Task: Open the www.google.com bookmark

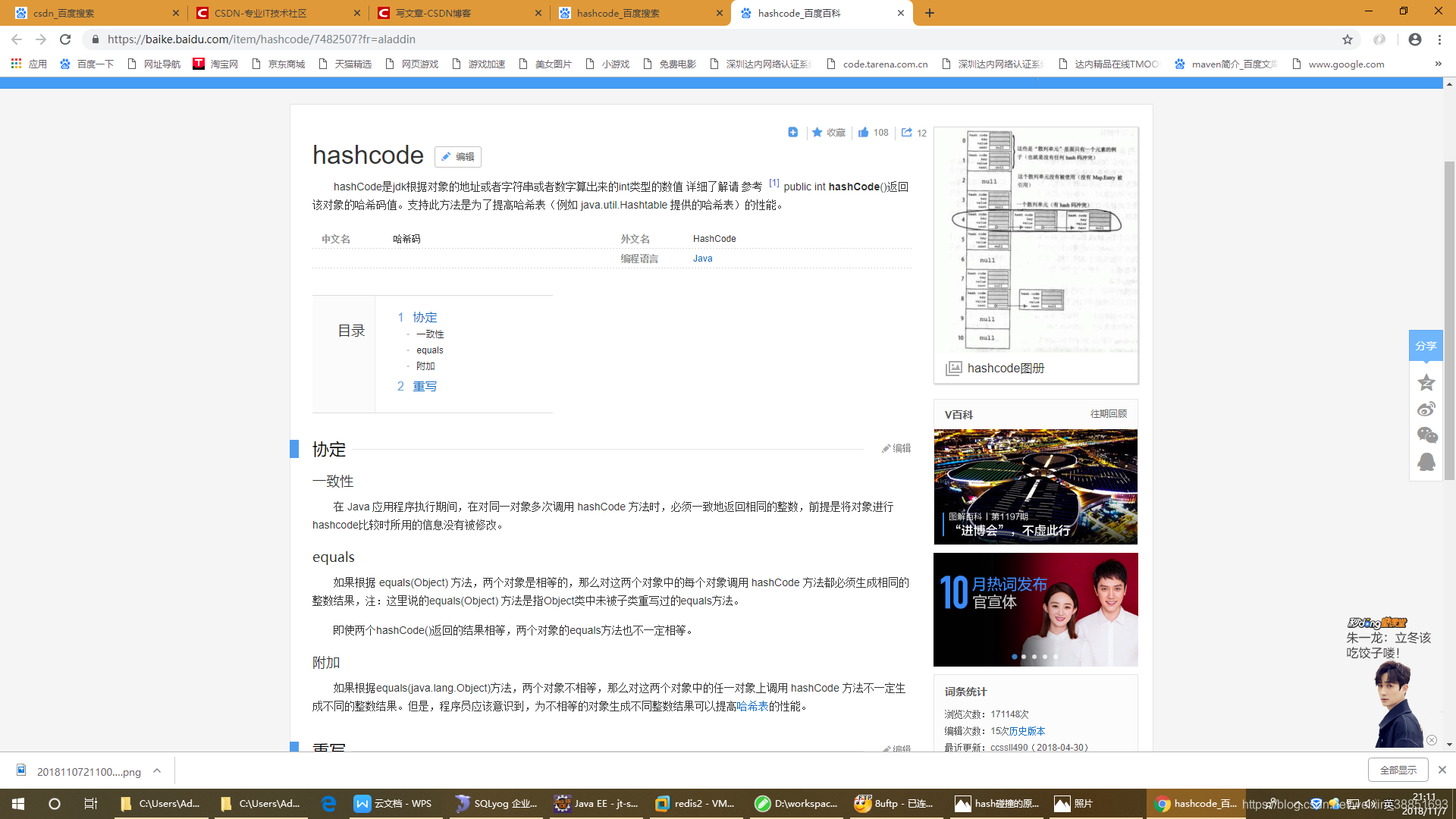Action: (1338, 64)
